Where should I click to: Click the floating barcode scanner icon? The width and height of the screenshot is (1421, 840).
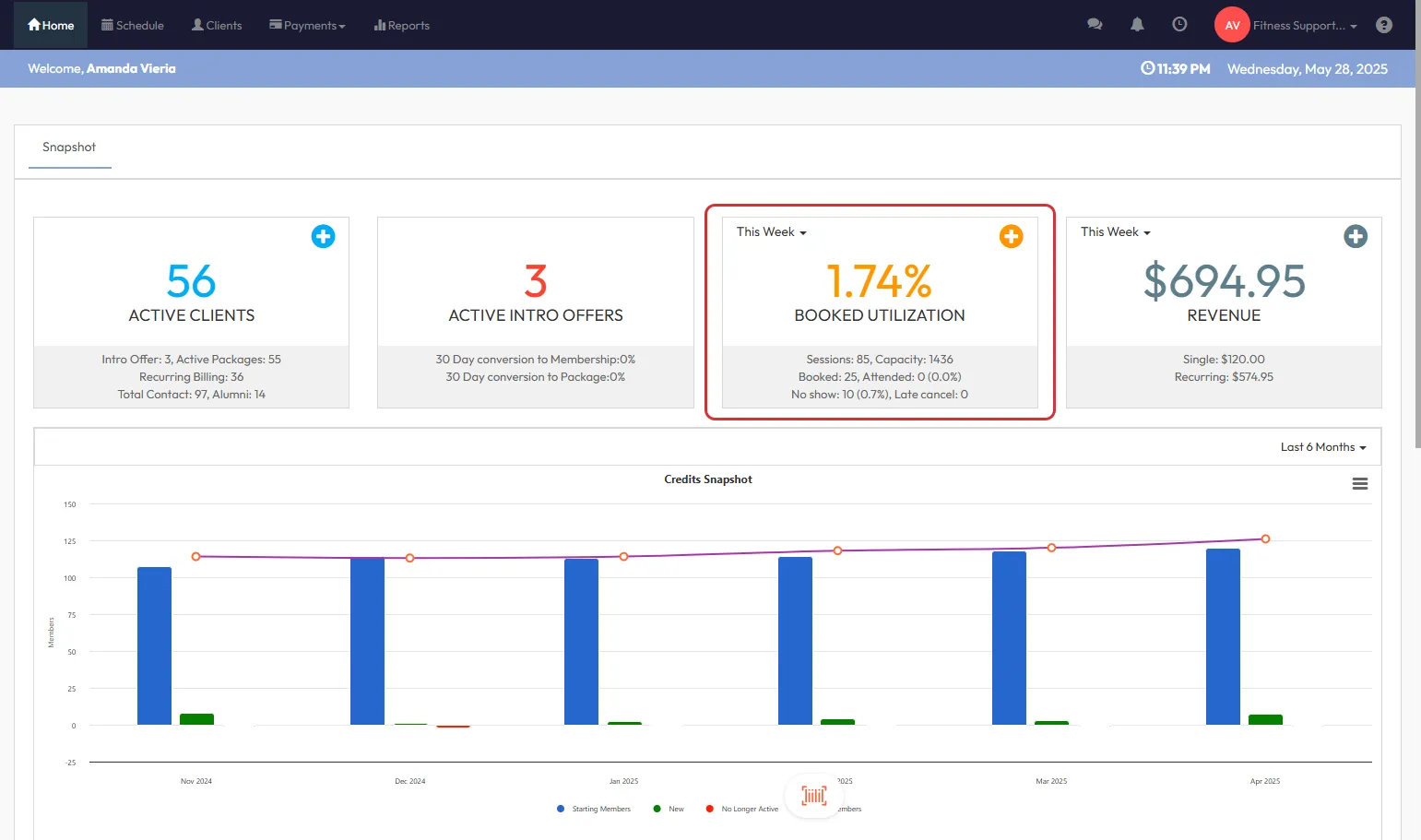click(x=813, y=795)
